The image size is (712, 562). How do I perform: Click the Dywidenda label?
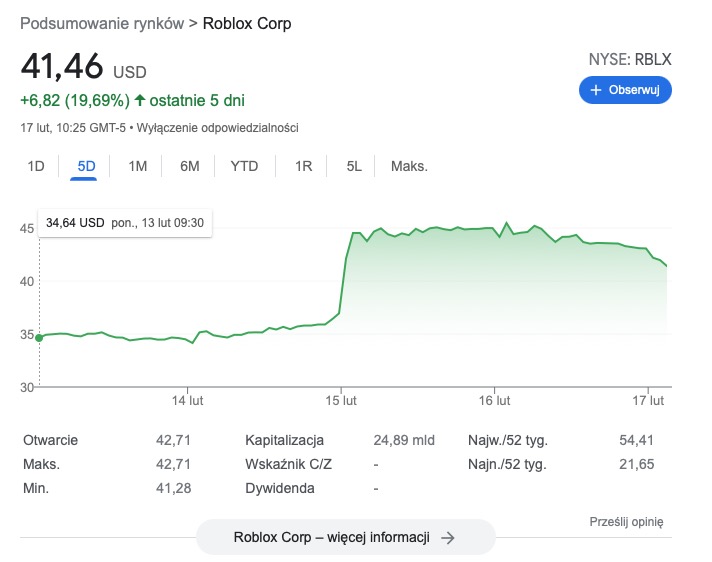tap(280, 488)
